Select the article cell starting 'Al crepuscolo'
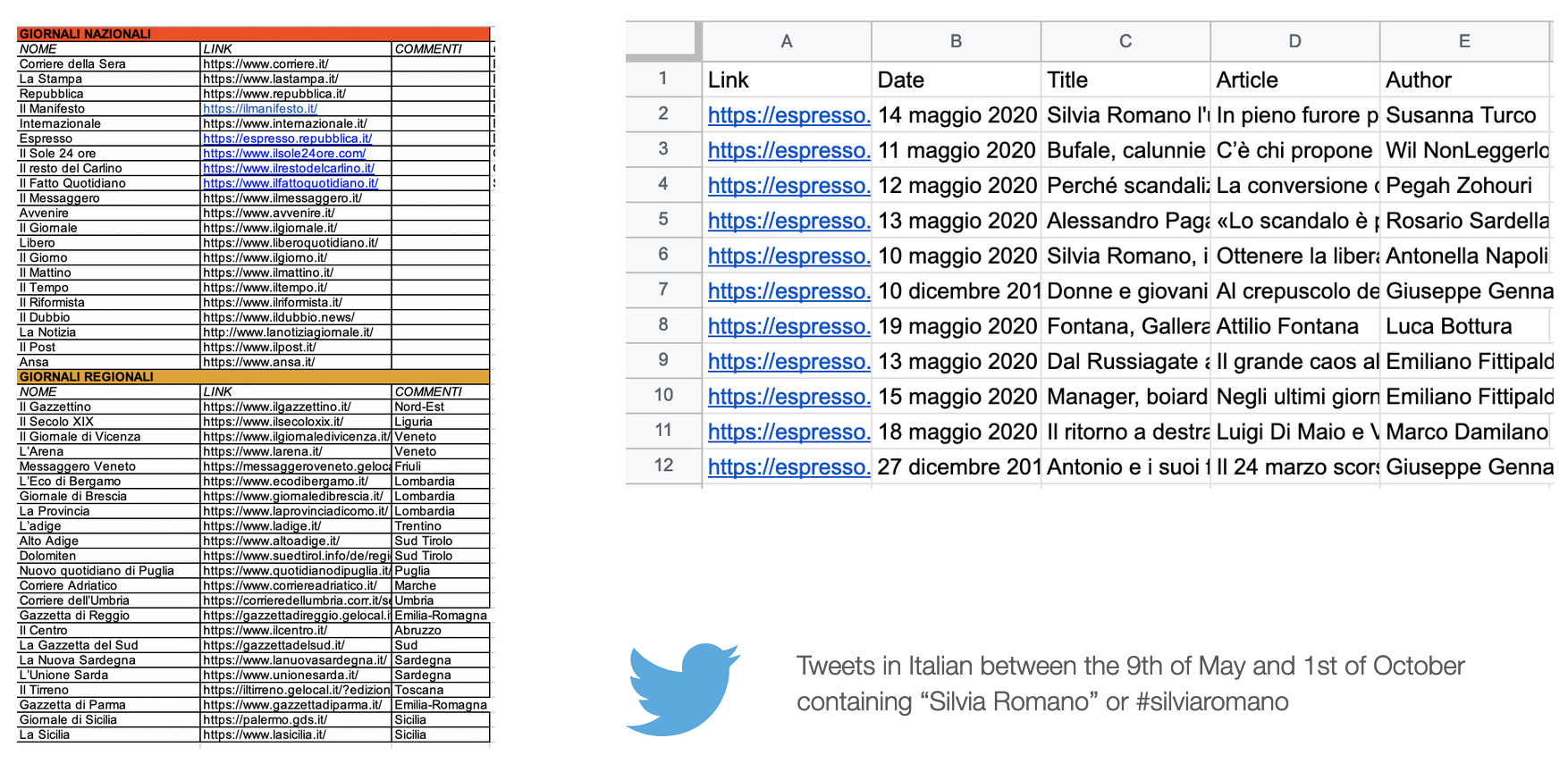 pyautogui.click(x=1295, y=291)
